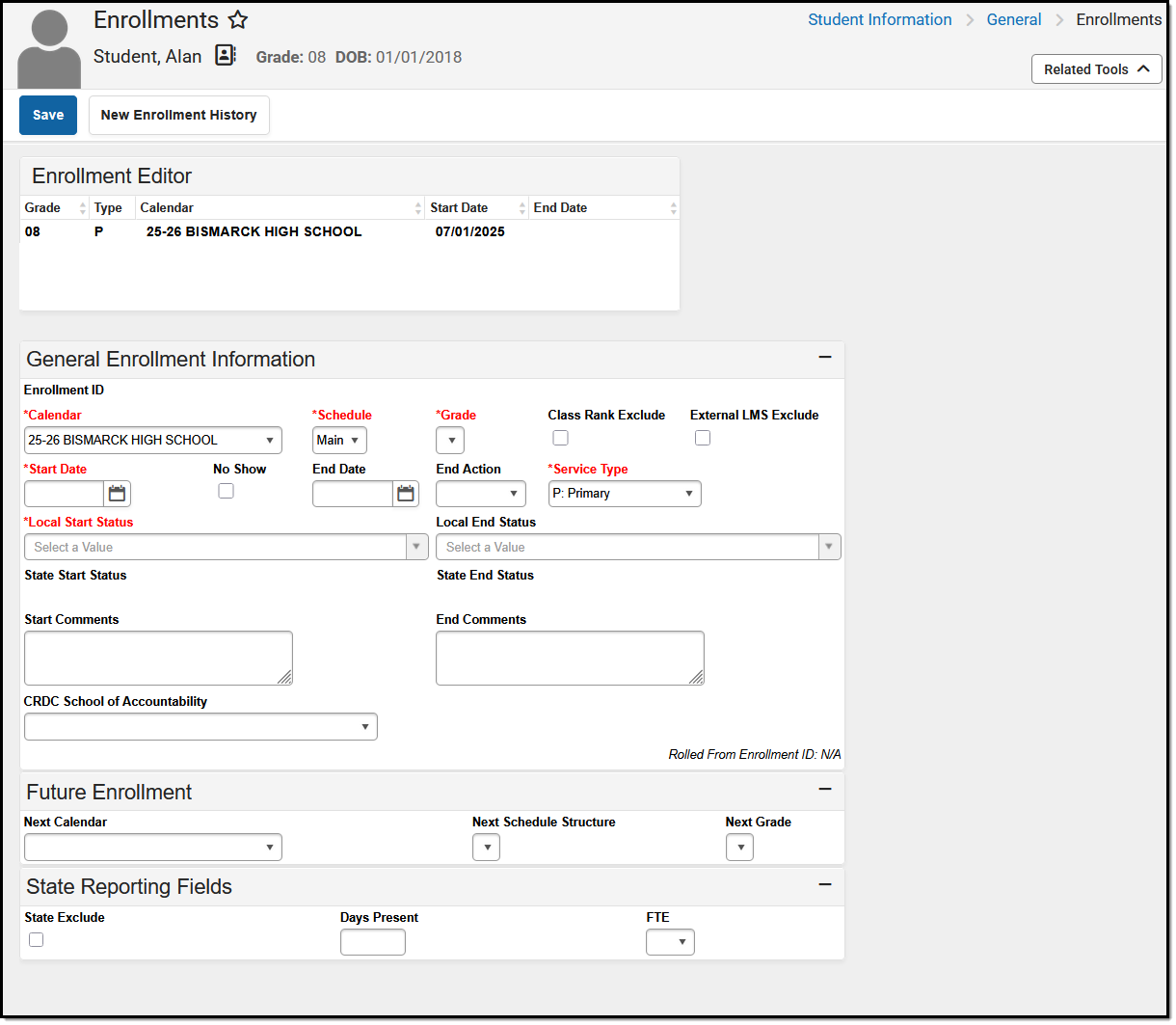Sort the Start Date column in Enrollment Editor

point(521,207)
